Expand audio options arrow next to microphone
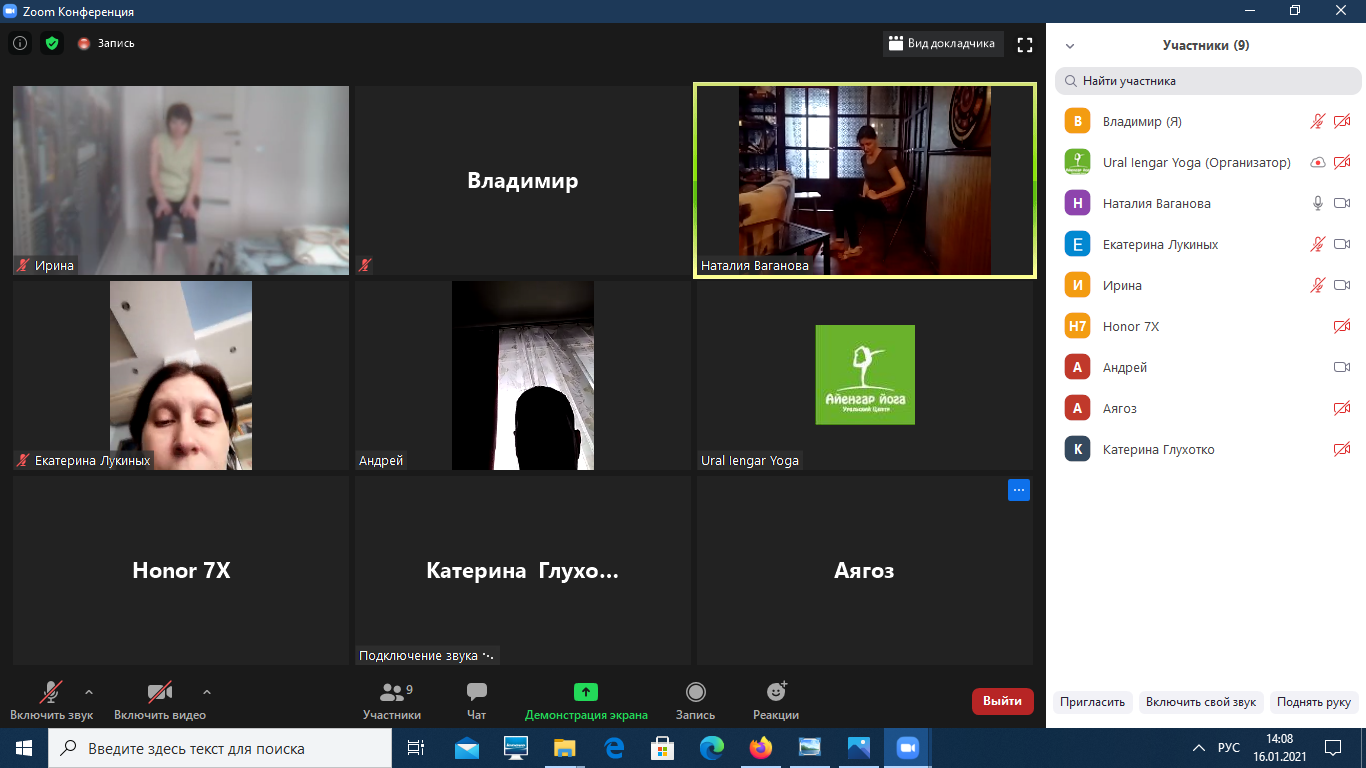The image size is (1366, 768). (x=89, y=692)
